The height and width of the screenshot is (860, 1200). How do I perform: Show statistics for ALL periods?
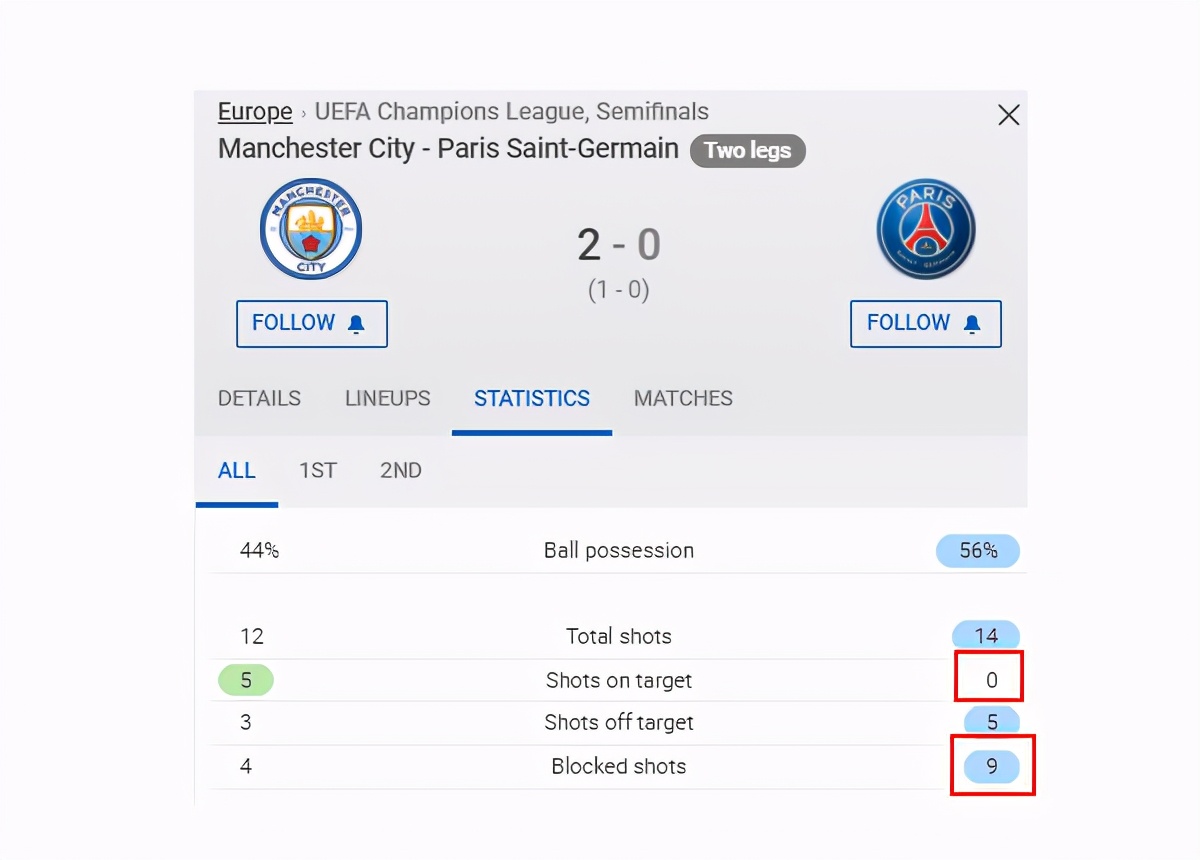237,470
